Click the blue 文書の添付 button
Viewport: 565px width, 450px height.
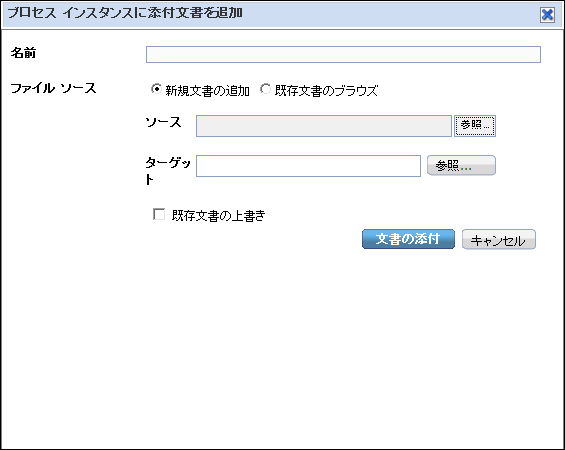click(x=408, y=239)
